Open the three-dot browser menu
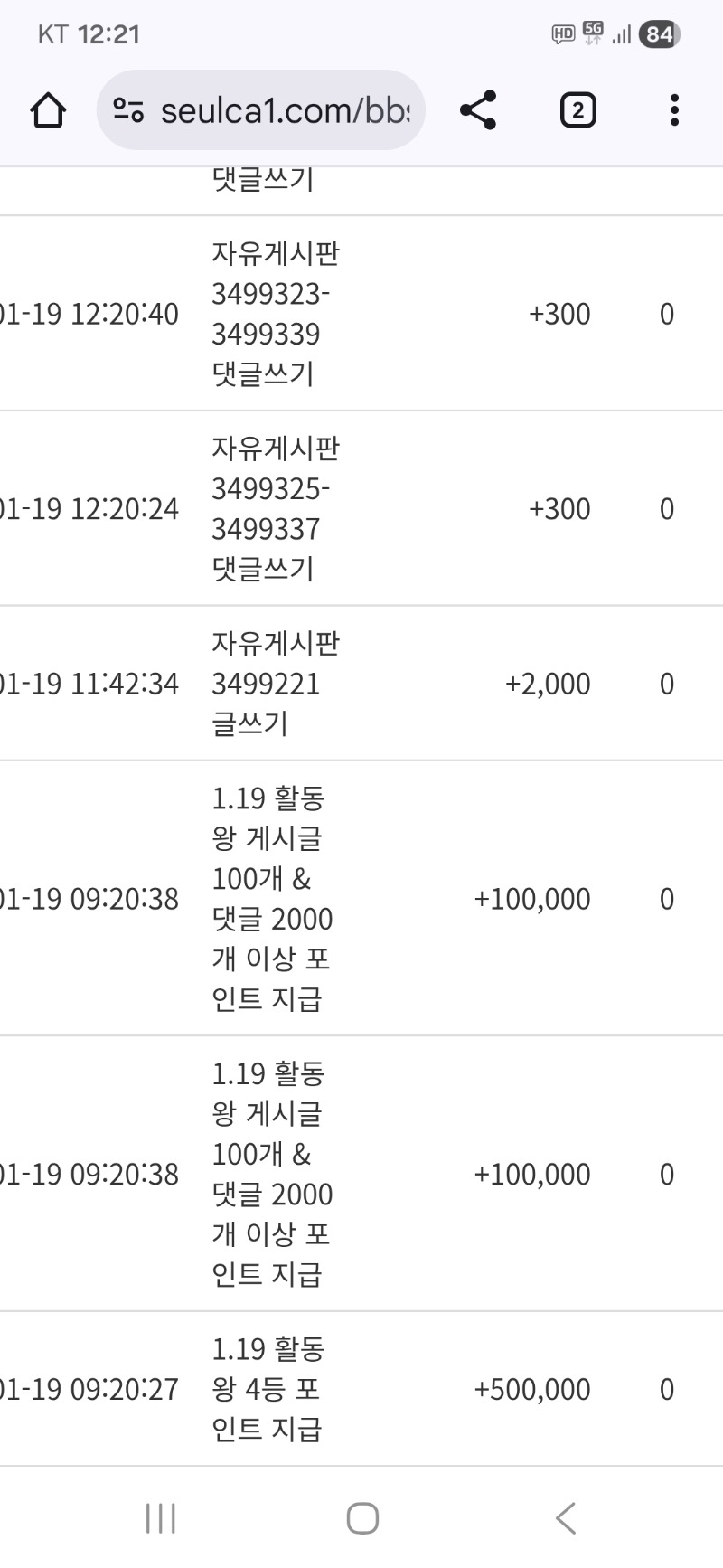 tap(674, 110)
